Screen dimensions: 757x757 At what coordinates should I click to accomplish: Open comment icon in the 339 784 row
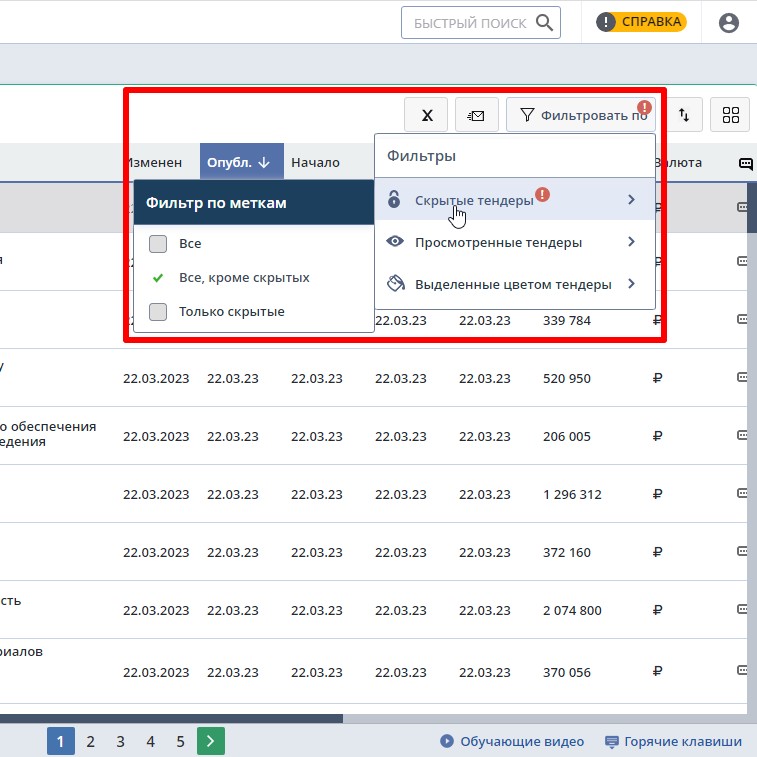pos(743,319)
